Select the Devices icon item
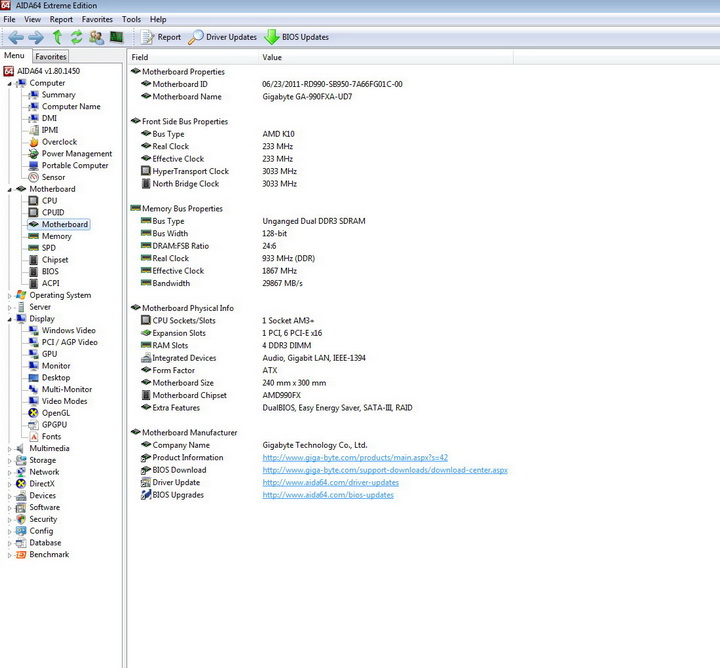Screen dimensions: 720x668 21,495
